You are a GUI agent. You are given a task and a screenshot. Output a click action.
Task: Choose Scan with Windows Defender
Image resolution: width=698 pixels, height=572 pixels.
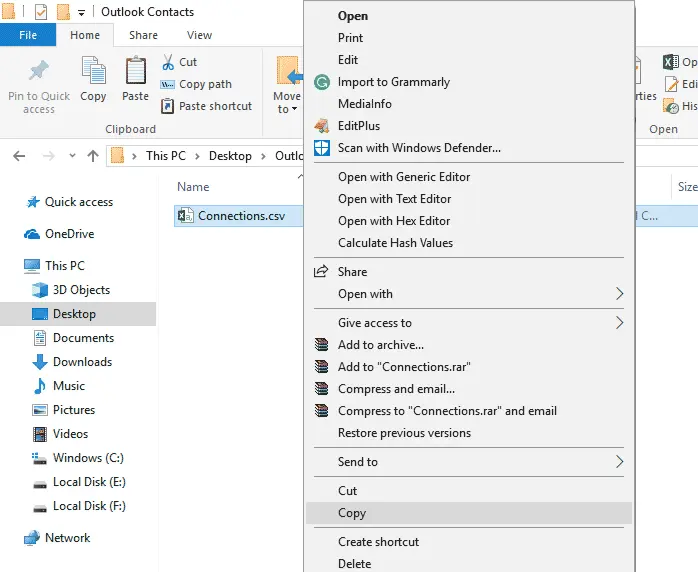point(418,148)
